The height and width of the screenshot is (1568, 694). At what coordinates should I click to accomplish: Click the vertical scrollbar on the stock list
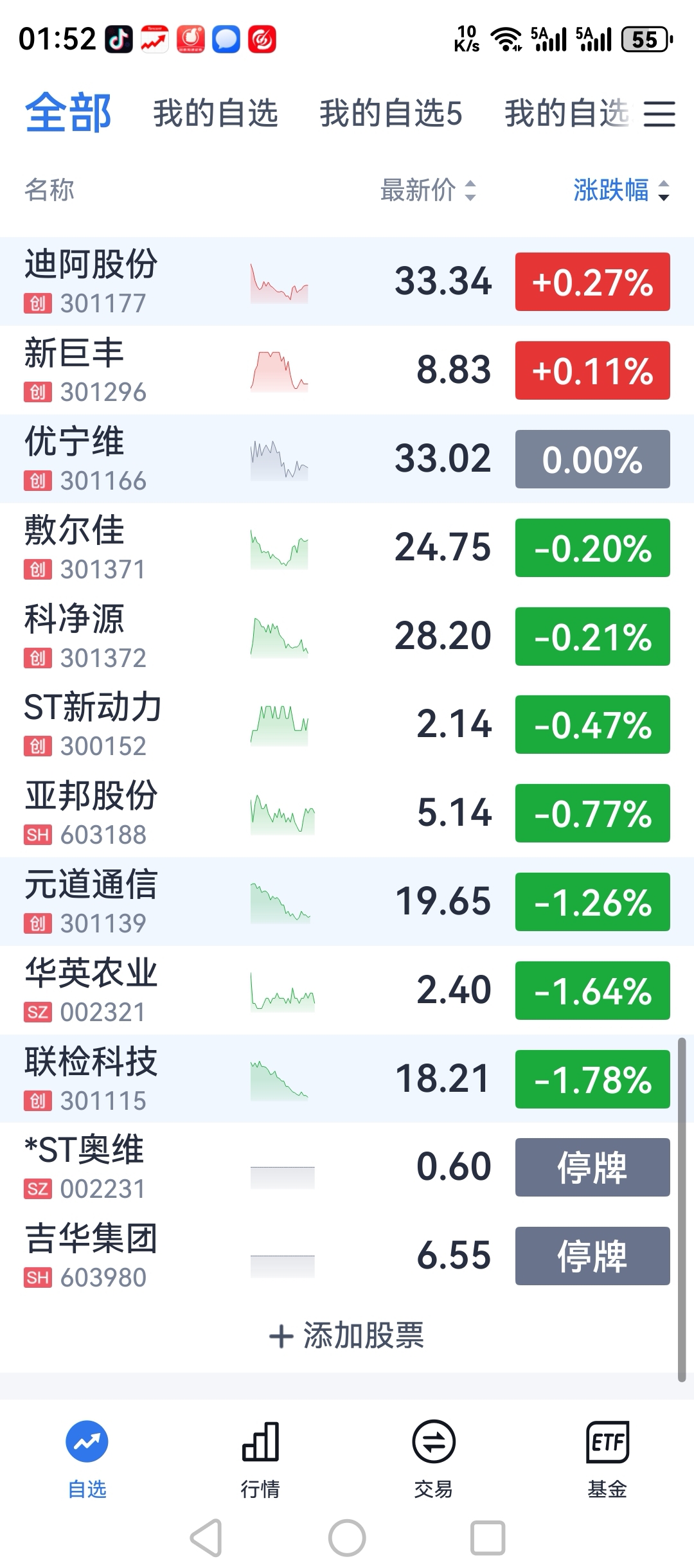click(682, 1208)
